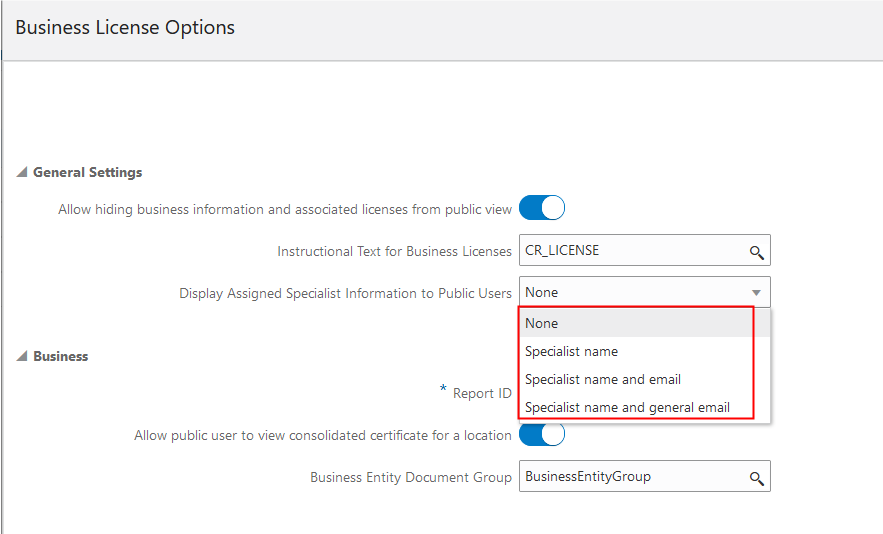Toggle consolidated certificate view for a location
Image resolution: width=883 pixels, height=534 pixels.
coord(542,434)
